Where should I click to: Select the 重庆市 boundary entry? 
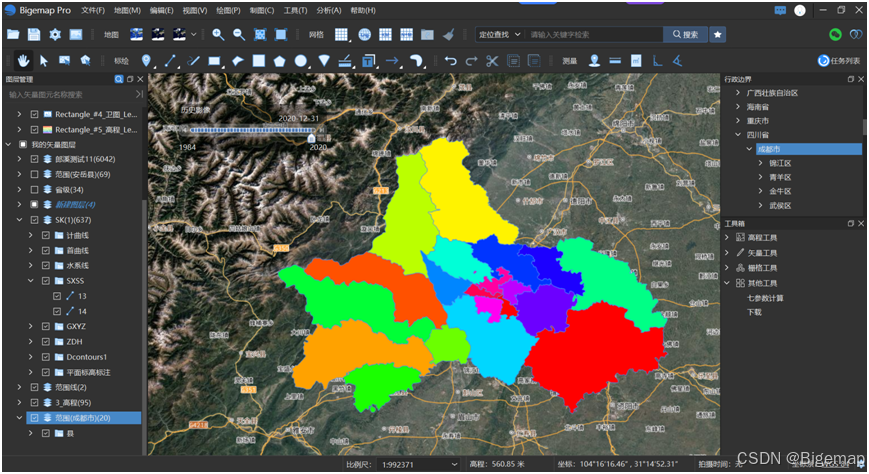click(758, 121)
